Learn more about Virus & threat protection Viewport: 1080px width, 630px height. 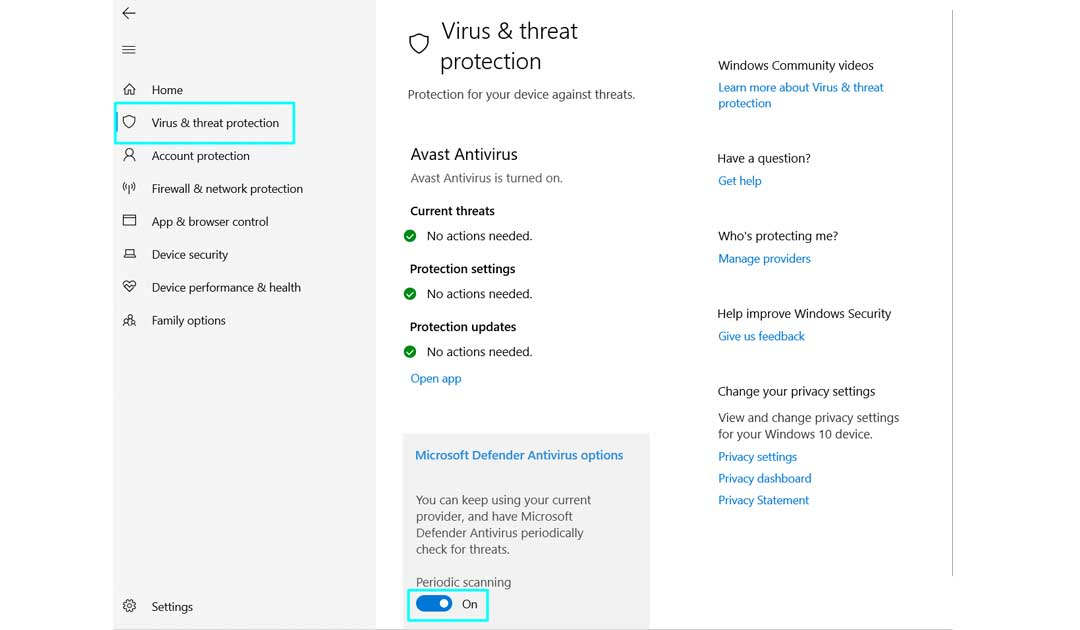pos(800,95)
